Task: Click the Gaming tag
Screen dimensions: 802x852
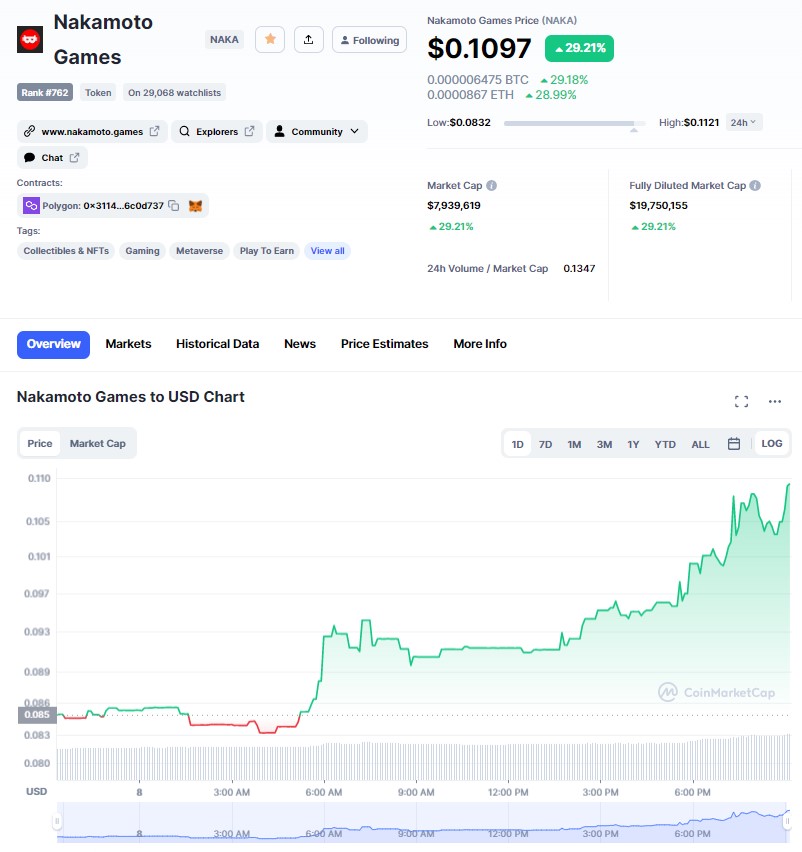Action: [142, 250]
